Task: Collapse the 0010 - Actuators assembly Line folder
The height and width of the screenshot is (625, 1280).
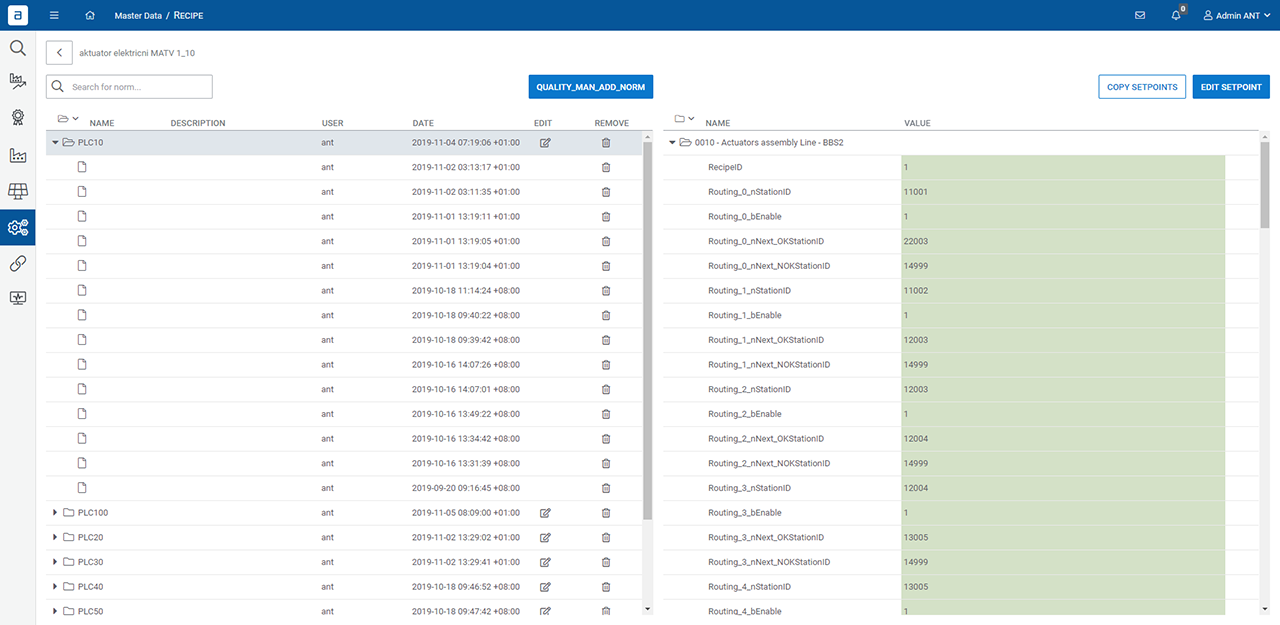Action: point(673,143)
